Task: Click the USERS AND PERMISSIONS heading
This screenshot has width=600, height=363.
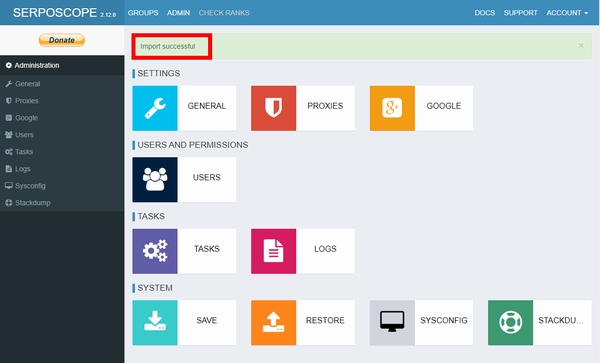Action: tap(193, 145)
